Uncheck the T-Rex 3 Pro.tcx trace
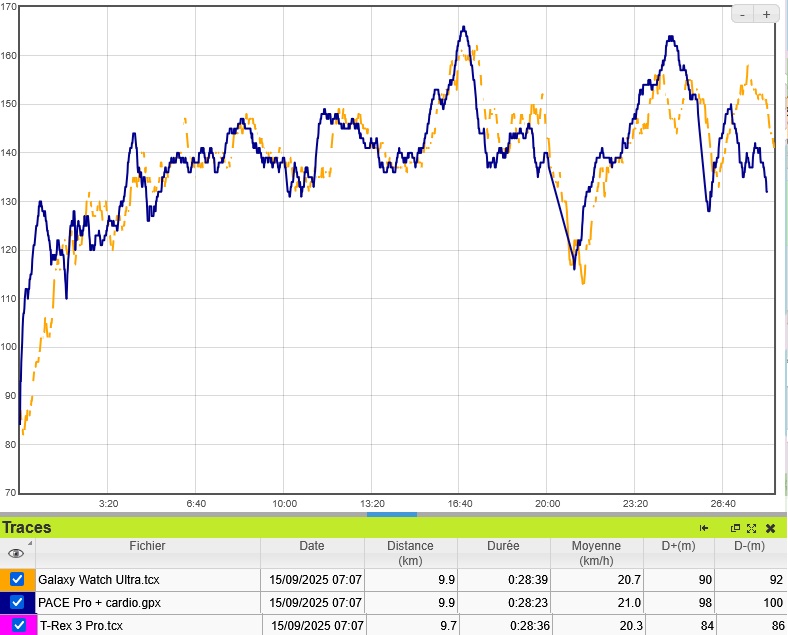The height and width of the screenshot is (635, 788). (18, 626)
